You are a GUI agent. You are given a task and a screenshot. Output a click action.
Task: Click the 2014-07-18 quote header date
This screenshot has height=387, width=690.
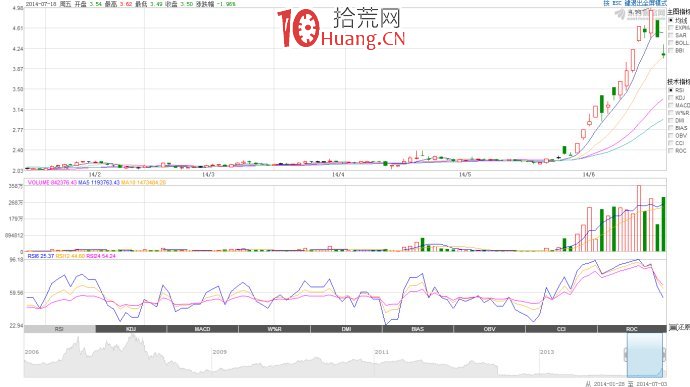point(41,4)
